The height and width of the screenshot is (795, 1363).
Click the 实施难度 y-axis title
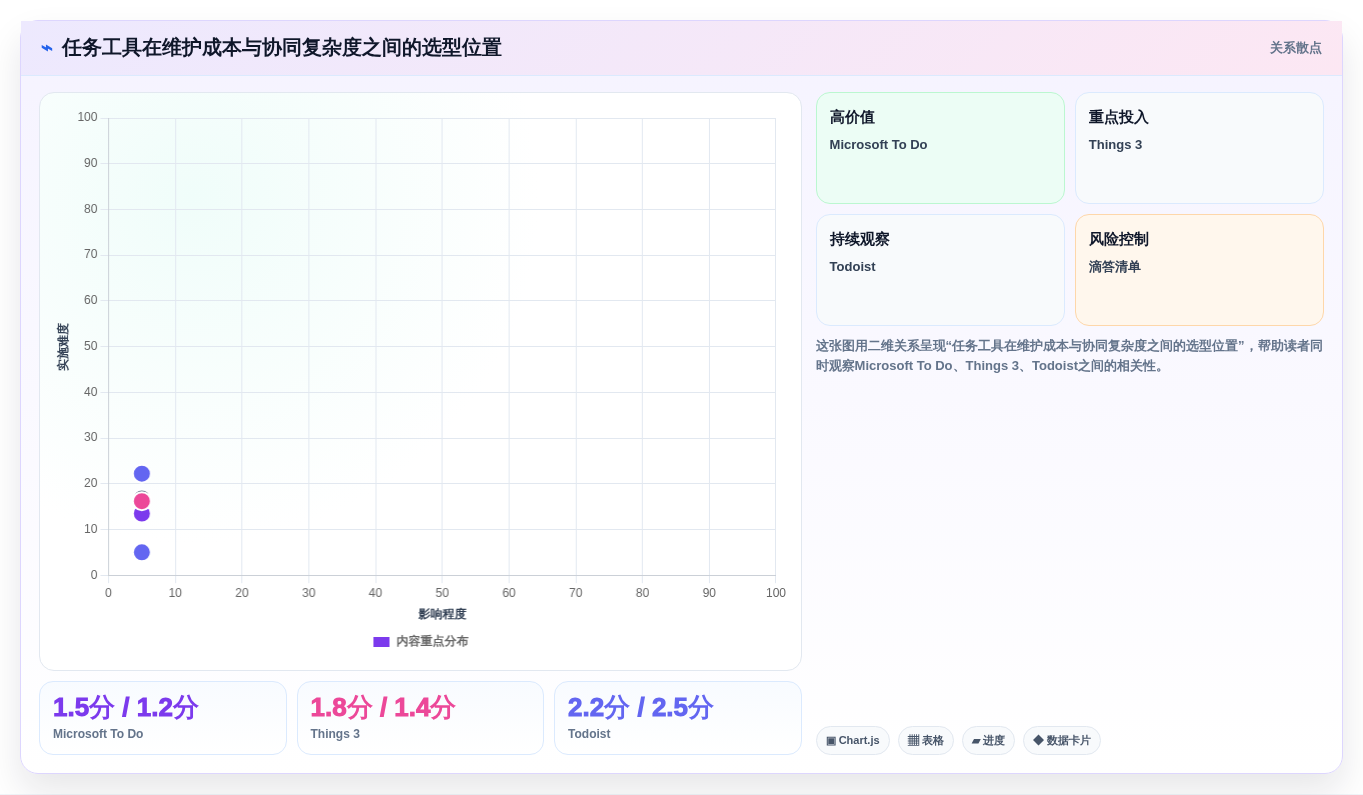[x=63, y=347]
